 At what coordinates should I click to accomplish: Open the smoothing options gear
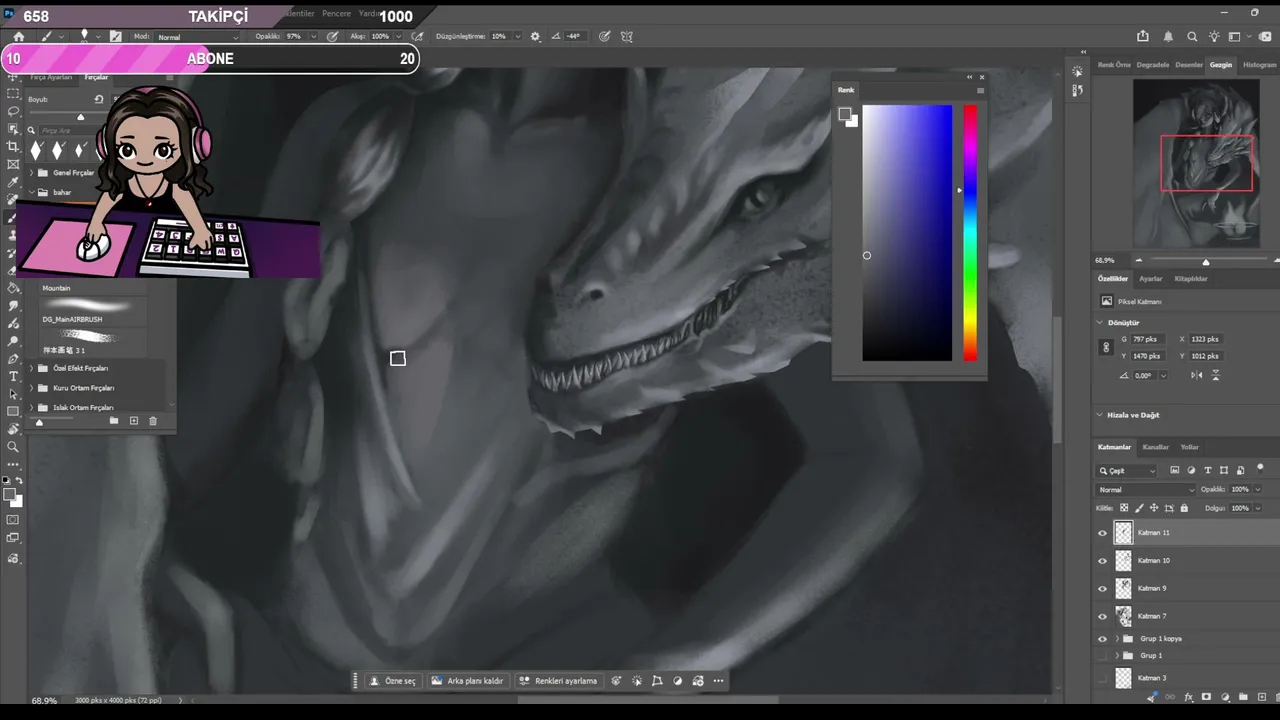coord(535,36)
